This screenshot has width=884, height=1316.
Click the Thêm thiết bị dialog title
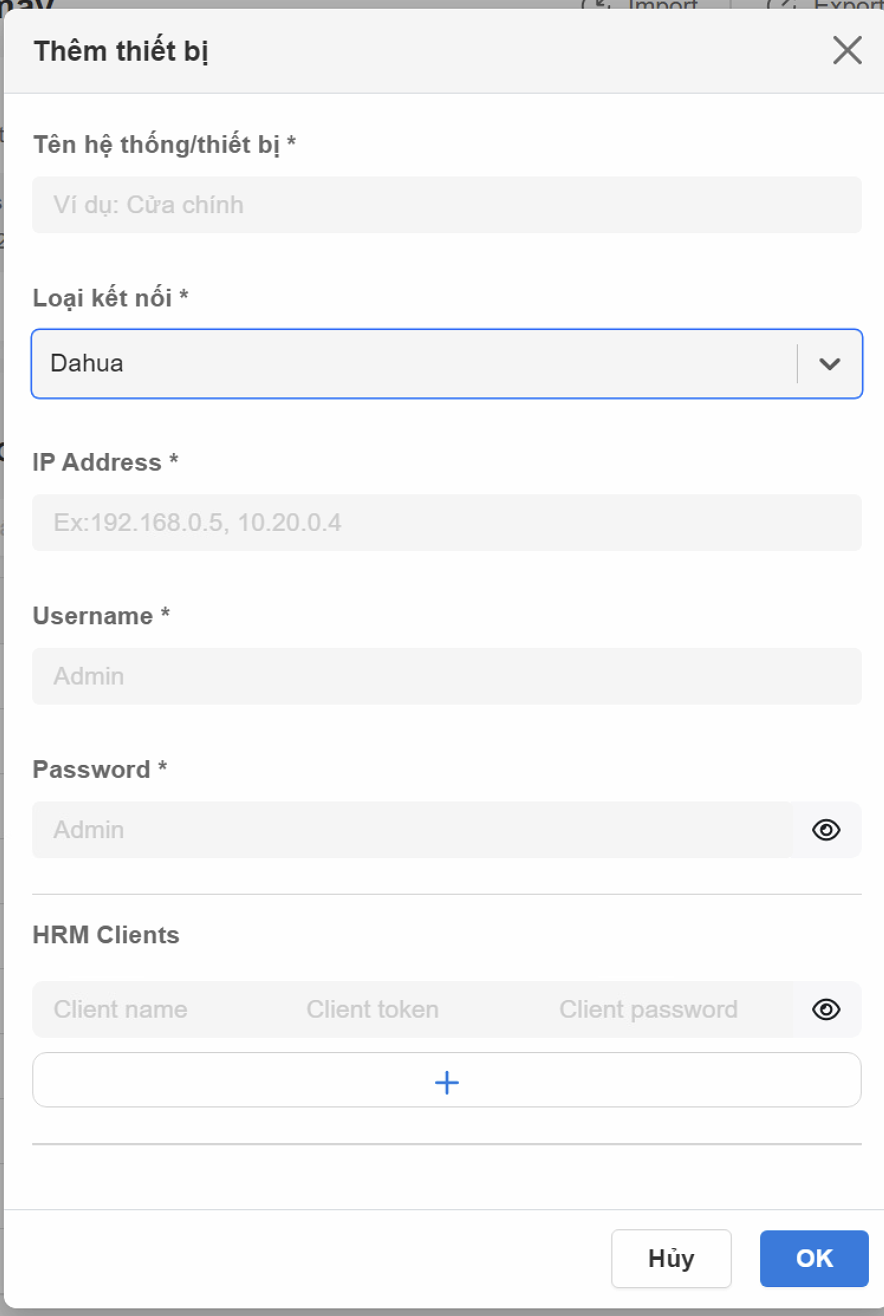point(121,51)
